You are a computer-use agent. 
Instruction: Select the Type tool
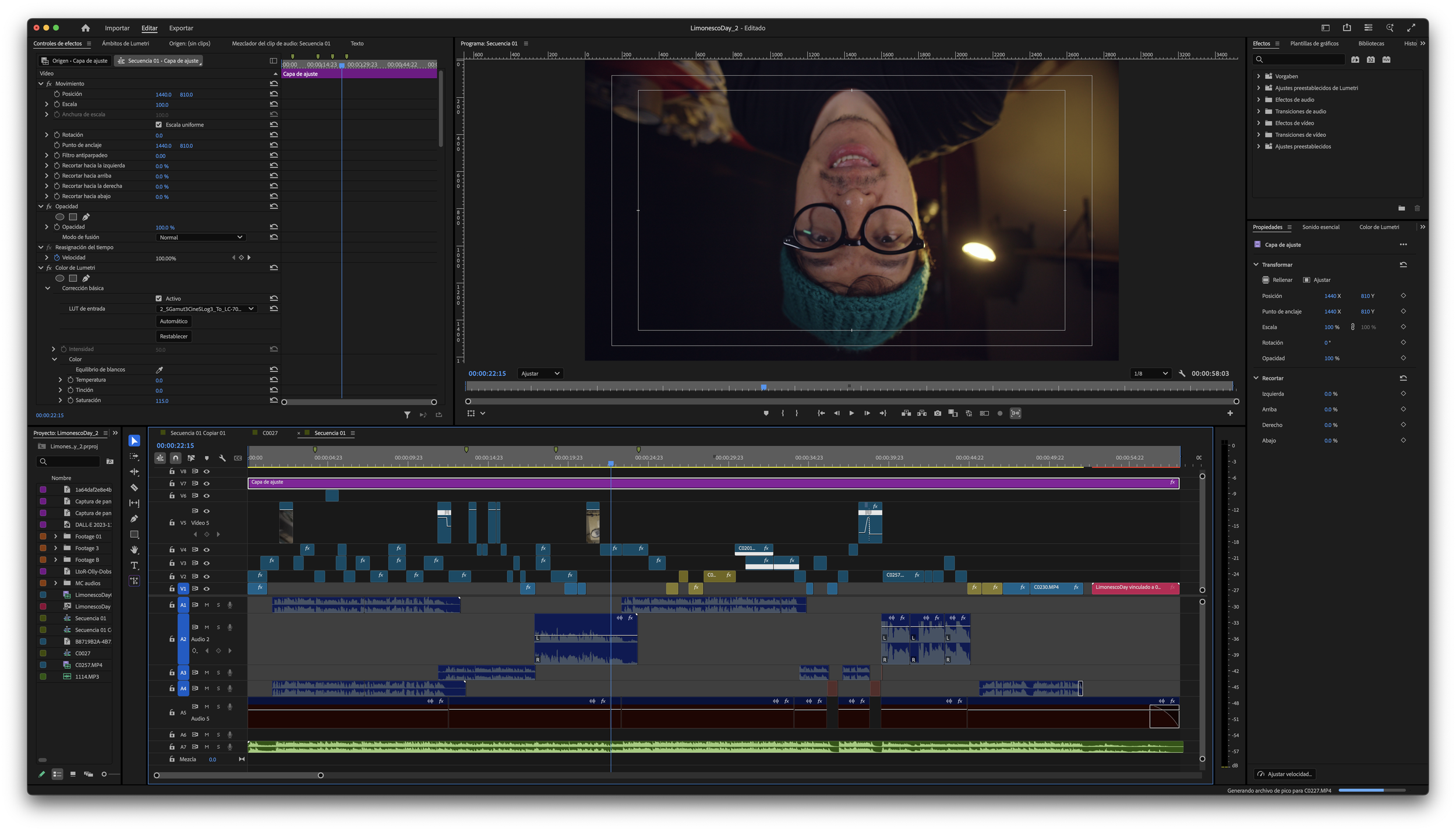pyautogui.click(x=134, y=565)
